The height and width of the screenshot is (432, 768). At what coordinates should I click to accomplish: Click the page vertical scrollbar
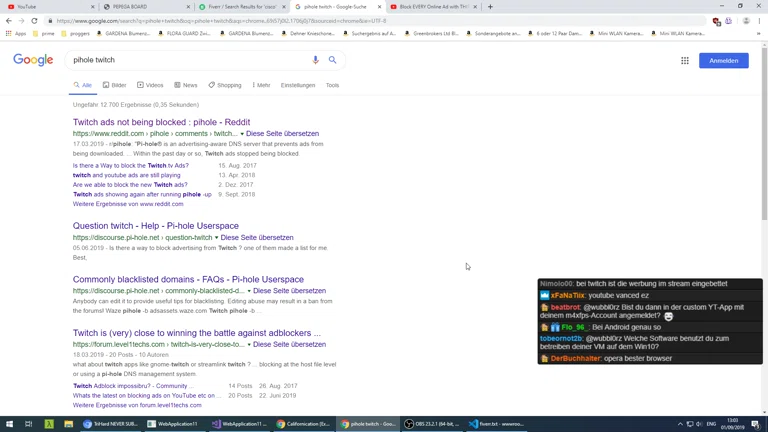[x=764, y=132]
